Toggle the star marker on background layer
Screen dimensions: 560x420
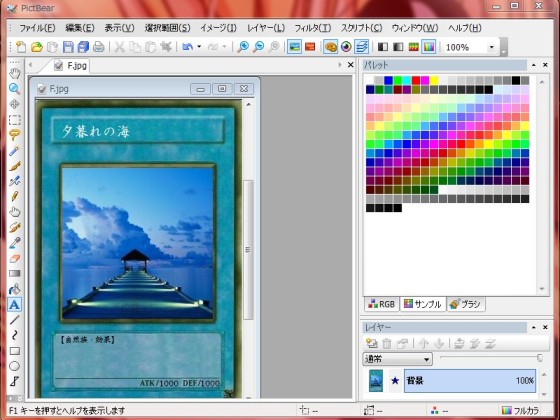(x=395, y=381)
